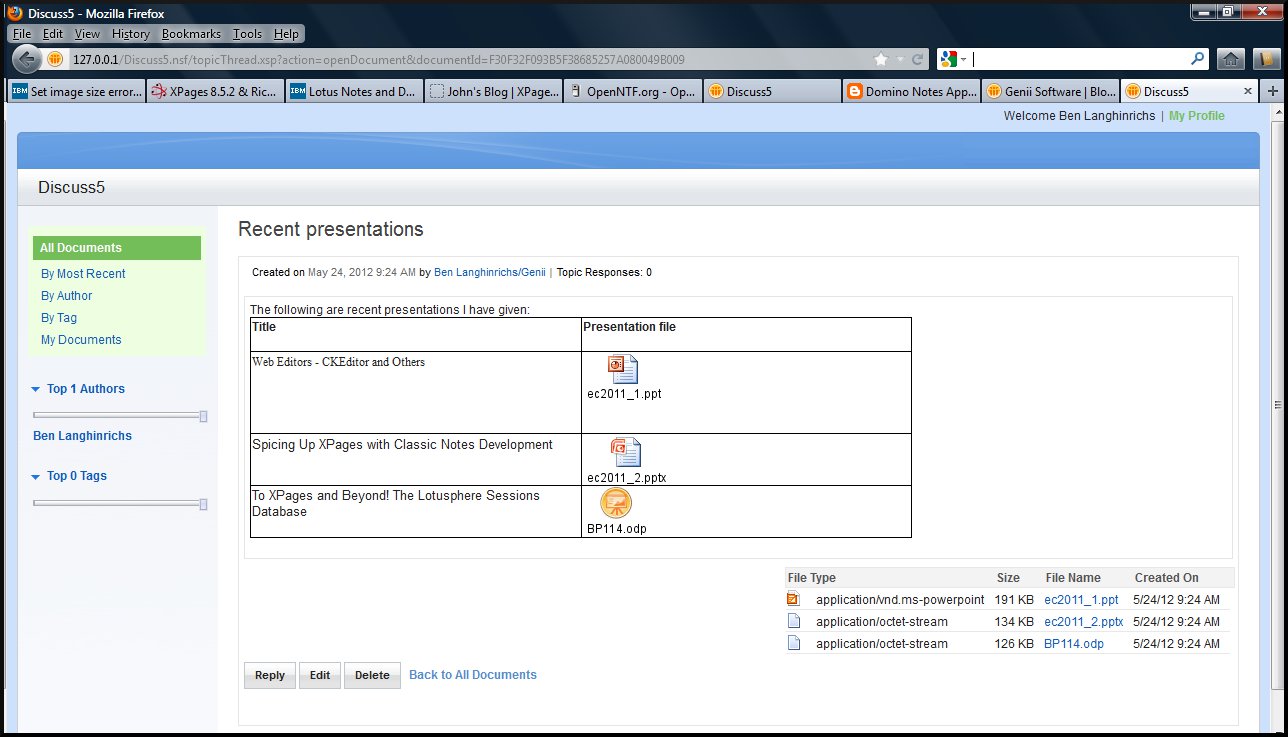Click the bookmark star in address bar
This screenshot has height=737, width=1288.
click(x=880, y=59)
